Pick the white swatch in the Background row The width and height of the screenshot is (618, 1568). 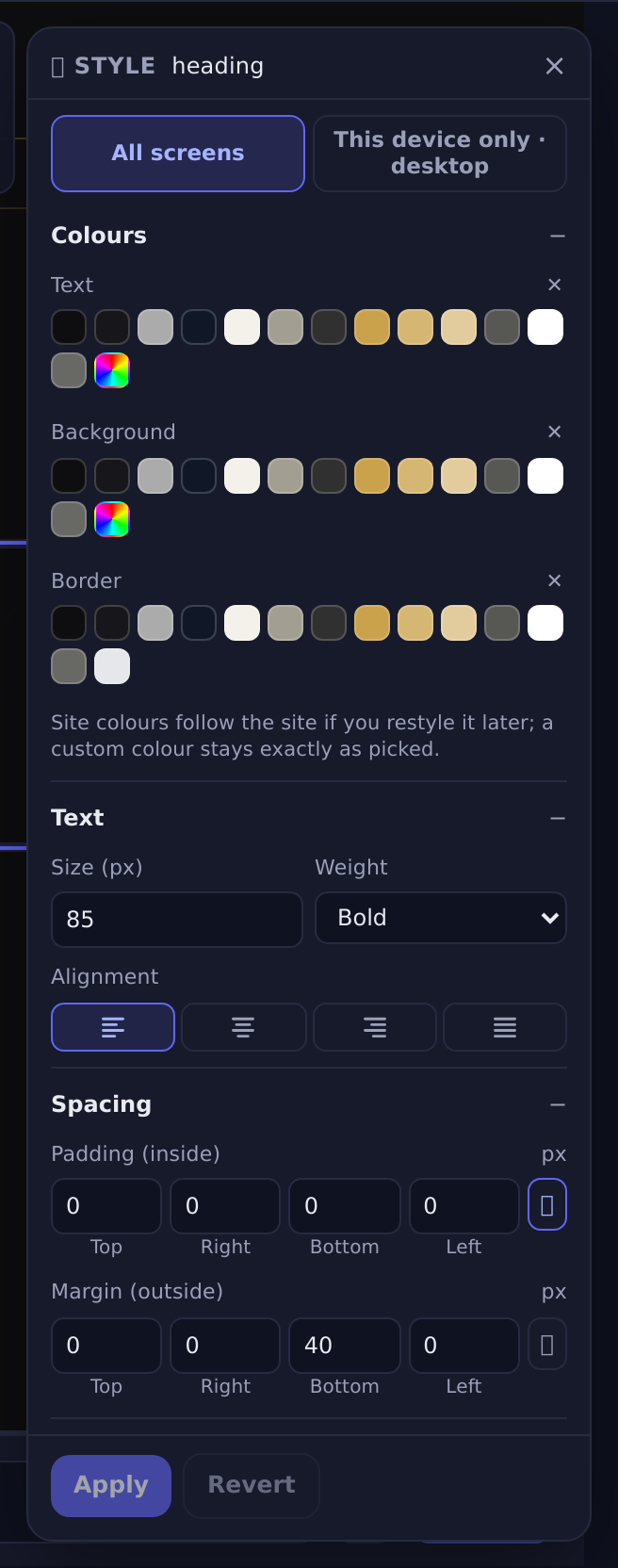click(x=545, y=476)
